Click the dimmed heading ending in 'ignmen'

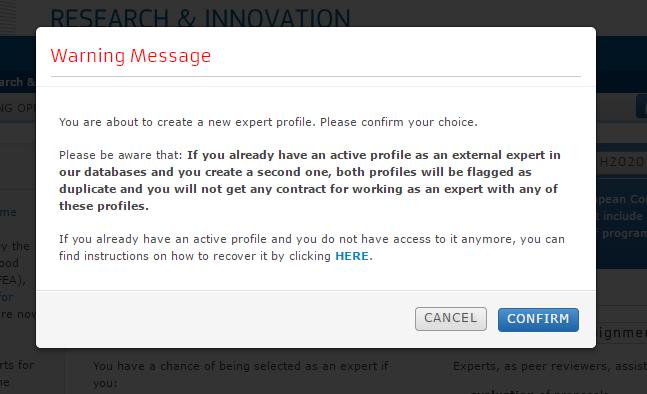(622, 333)
